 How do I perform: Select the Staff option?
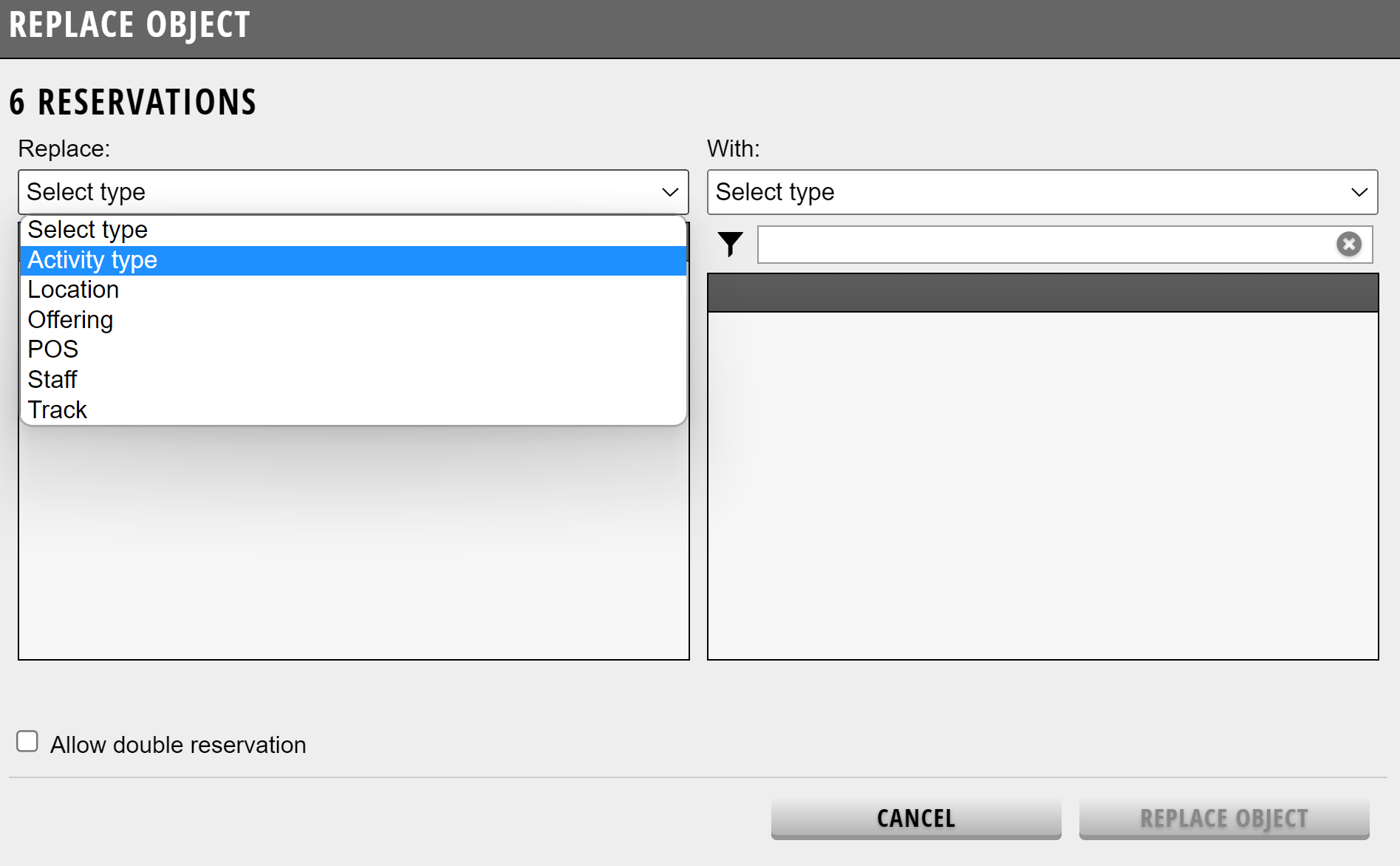pos(353,380)
